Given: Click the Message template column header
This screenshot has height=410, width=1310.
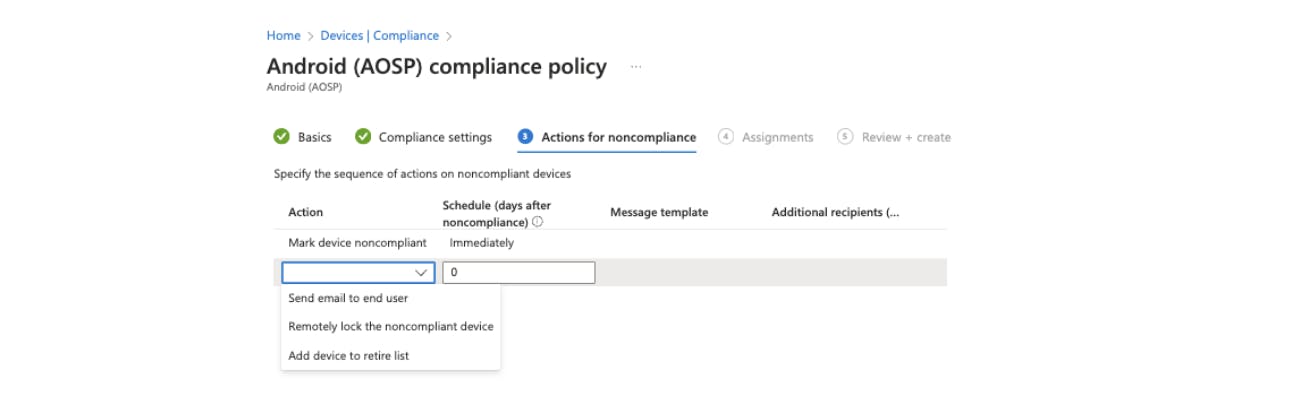Looking at the screenshot, I should pos(659,212).
